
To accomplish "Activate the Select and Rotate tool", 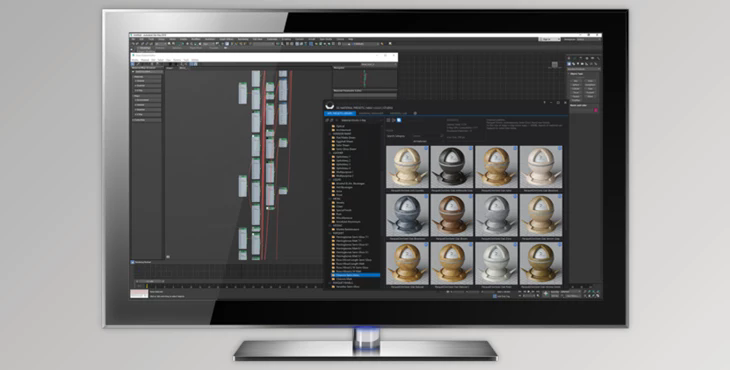I will point(191,44).
